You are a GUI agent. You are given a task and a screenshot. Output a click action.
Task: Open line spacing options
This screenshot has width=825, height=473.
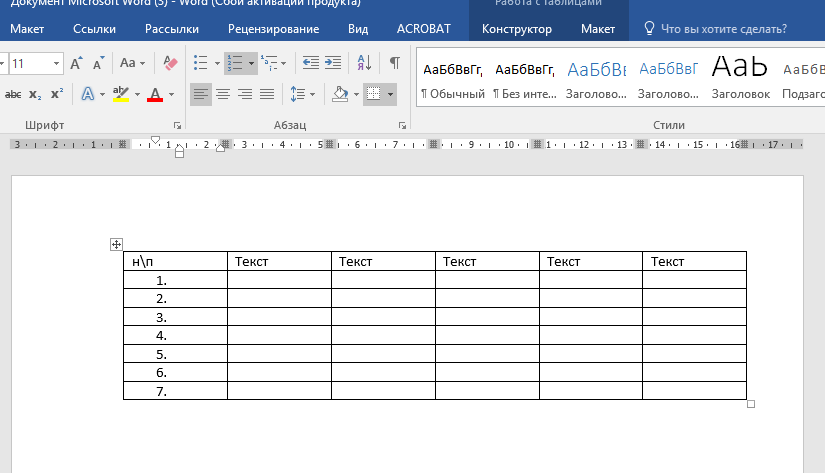pos(298,95)
